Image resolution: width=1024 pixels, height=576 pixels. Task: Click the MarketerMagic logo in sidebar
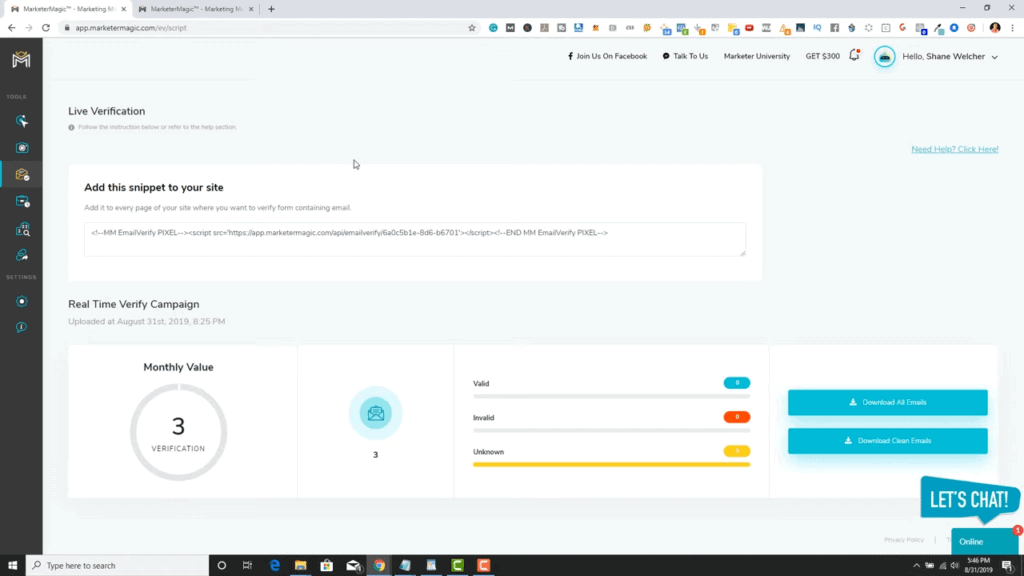[21, 59]
